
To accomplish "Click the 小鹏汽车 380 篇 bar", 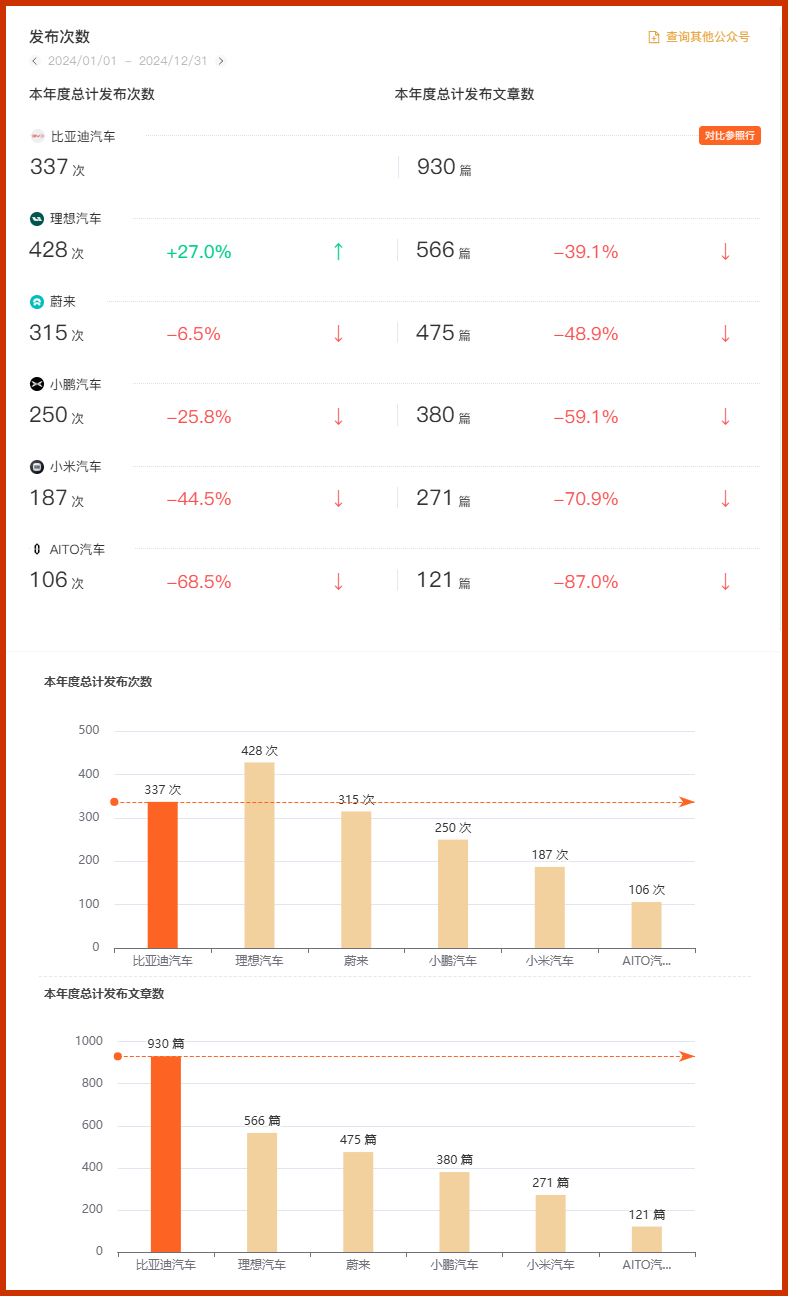I will click(x=454, y=1212).
